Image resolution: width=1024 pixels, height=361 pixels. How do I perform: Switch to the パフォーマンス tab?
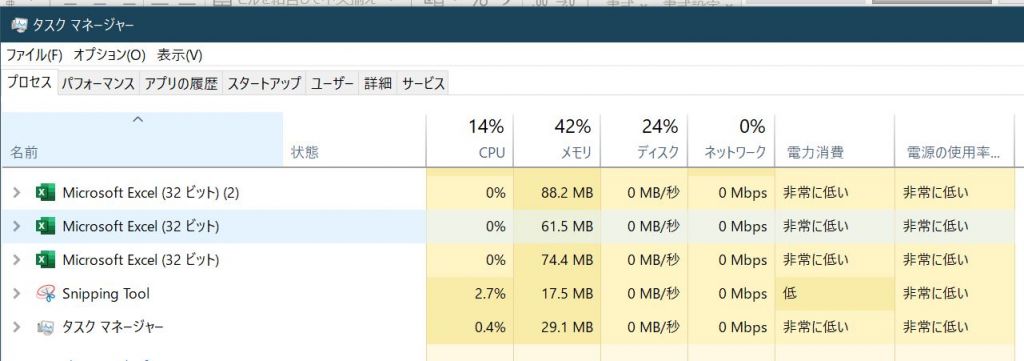pyautogui.click(x=99, y=84)
